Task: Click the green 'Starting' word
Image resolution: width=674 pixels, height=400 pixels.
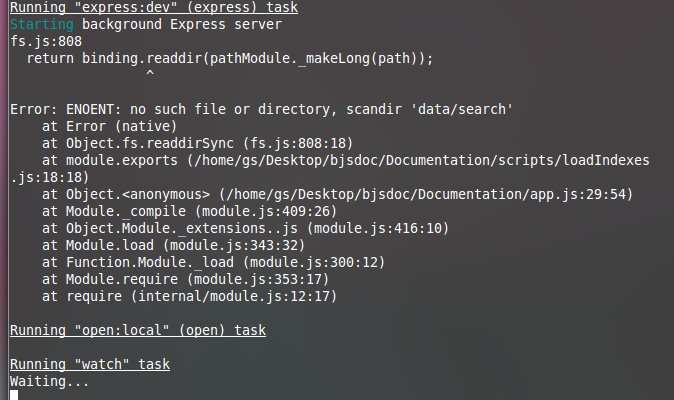Action: tap(42, 24)
